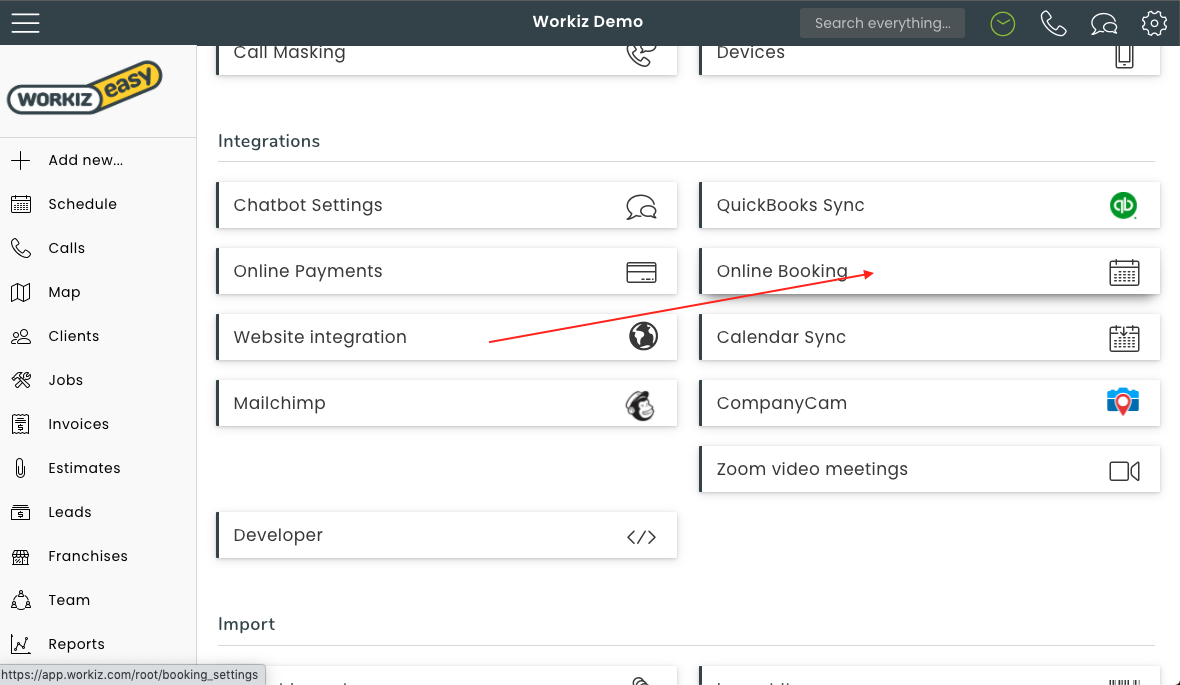1180x685 pixels.
Task: Click the QuickBooks green logo icon
Action: [x=1124, y=205]
